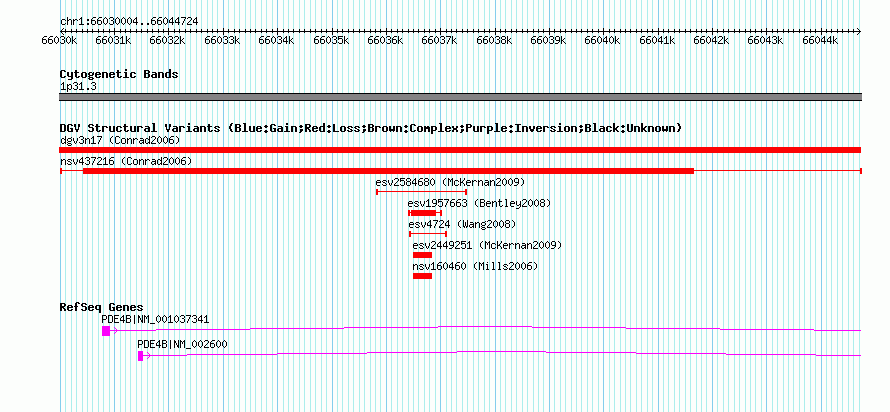Screen dimensions: 890x412
Task: Click the PDE4B|NM_002600 gene label
Action: (x=183, y=344)
